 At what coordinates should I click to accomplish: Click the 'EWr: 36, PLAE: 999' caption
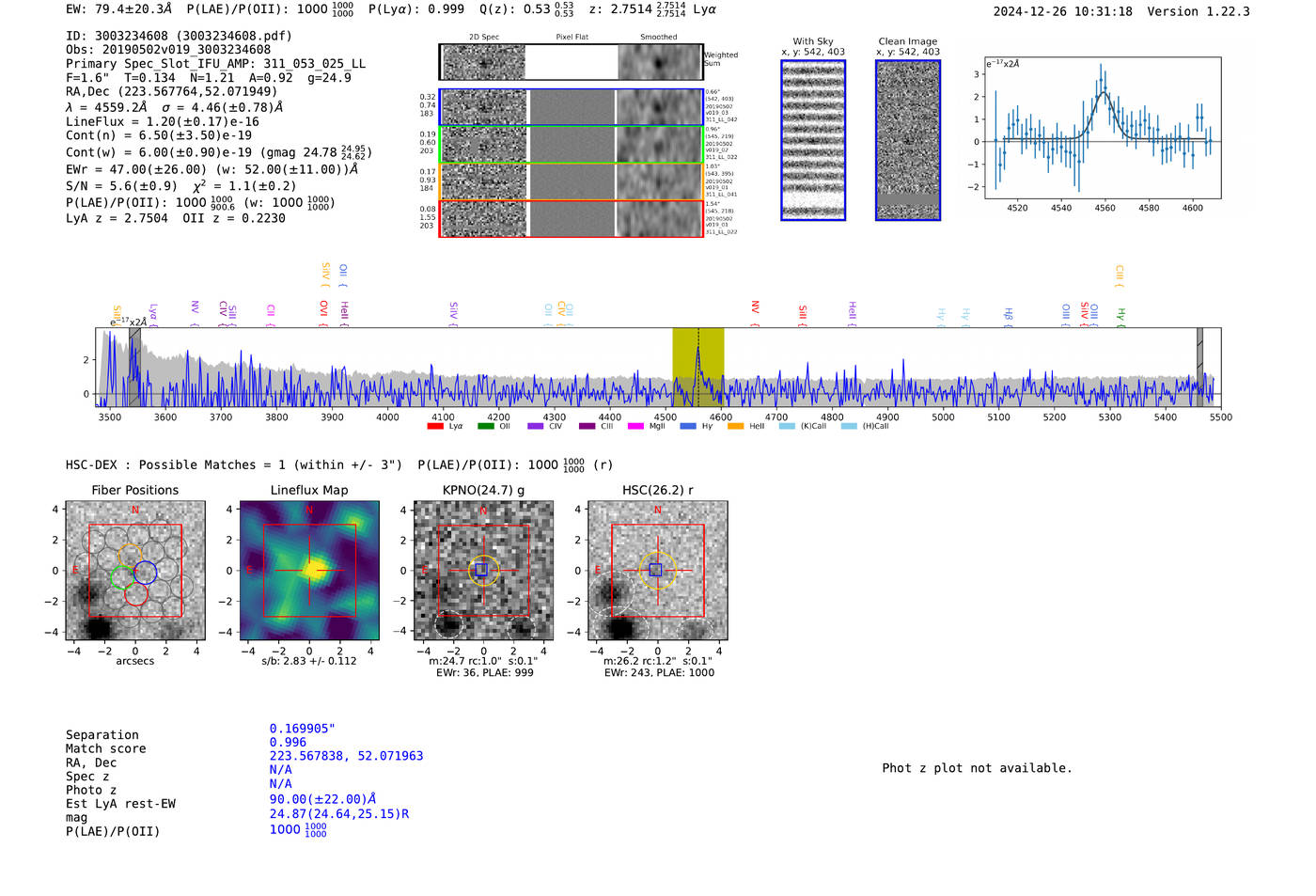pyautogui.click(x=485, y=672)
